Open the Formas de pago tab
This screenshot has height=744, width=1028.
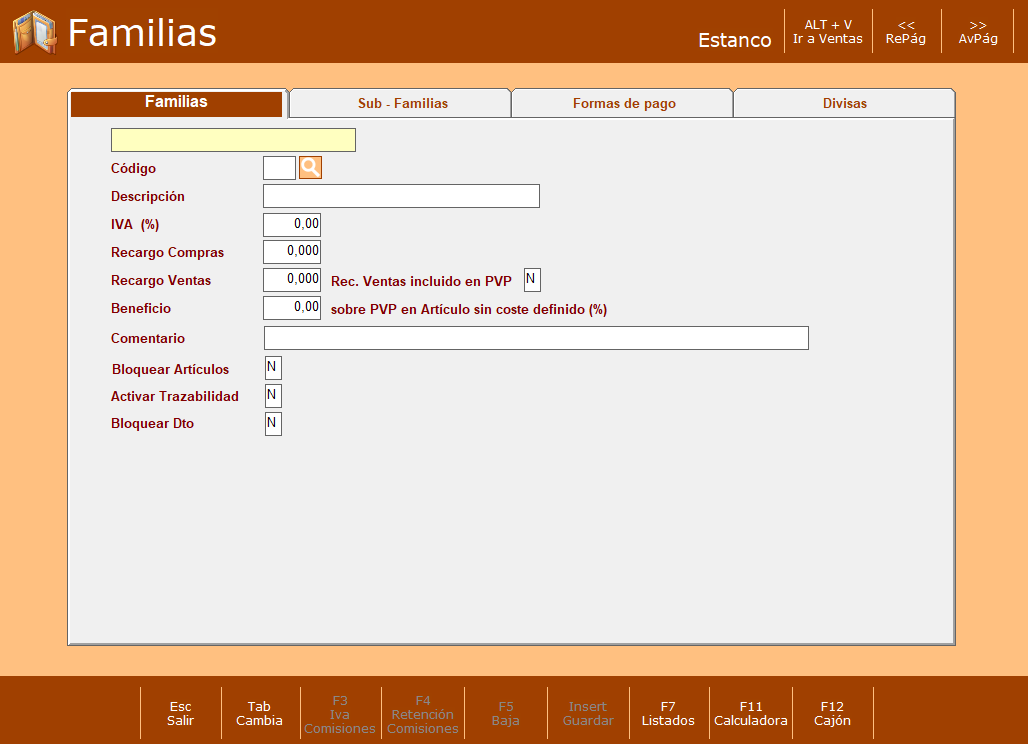[x=623, y=104]
